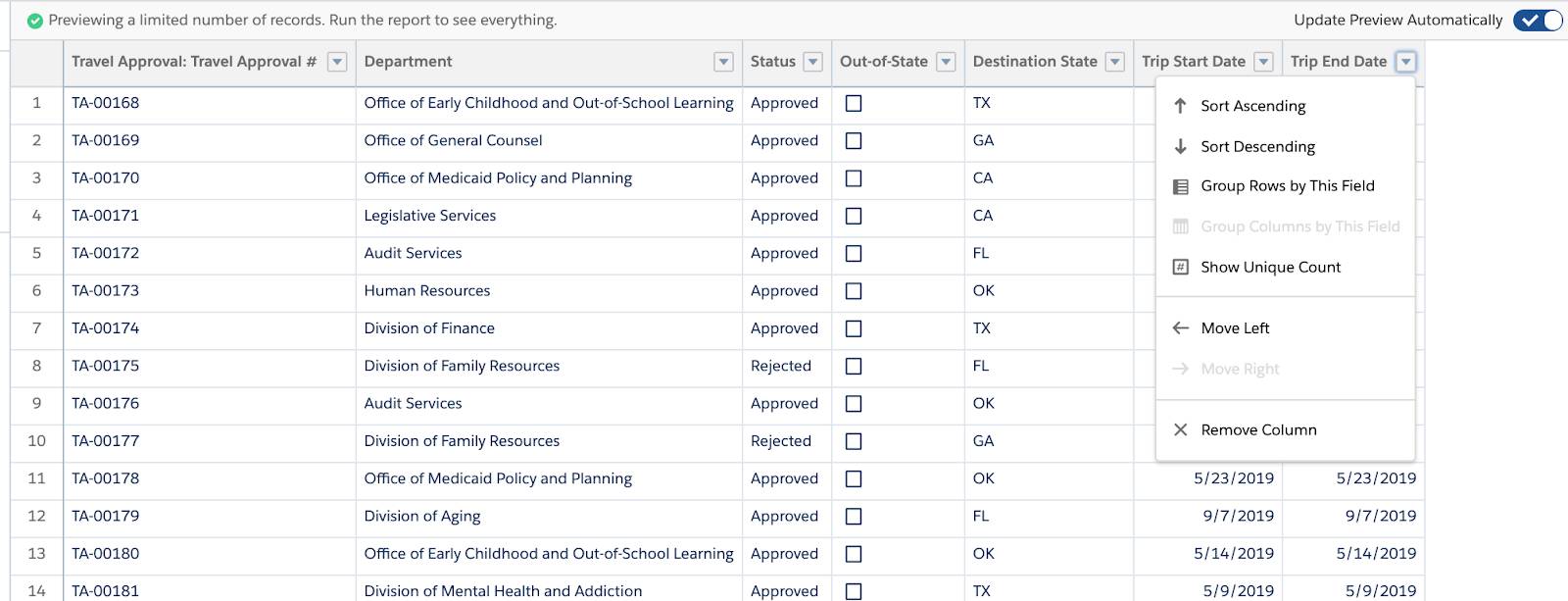Screen dimensions: 1568x601
Task: Expand the Status column options arrow
Action: pos(812,62)
